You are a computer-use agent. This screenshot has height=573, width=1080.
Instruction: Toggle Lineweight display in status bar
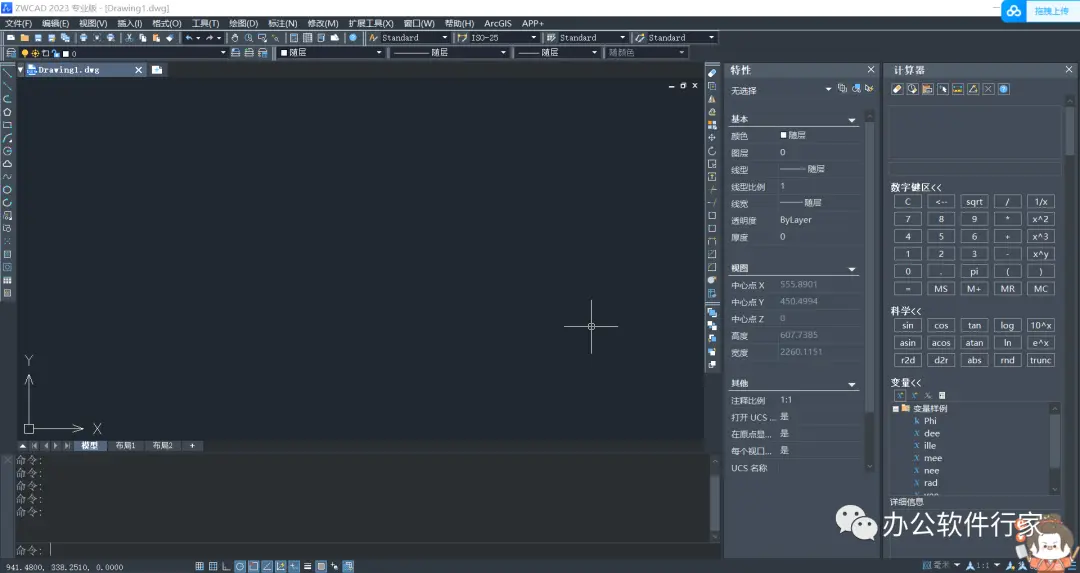pos(307,566)
